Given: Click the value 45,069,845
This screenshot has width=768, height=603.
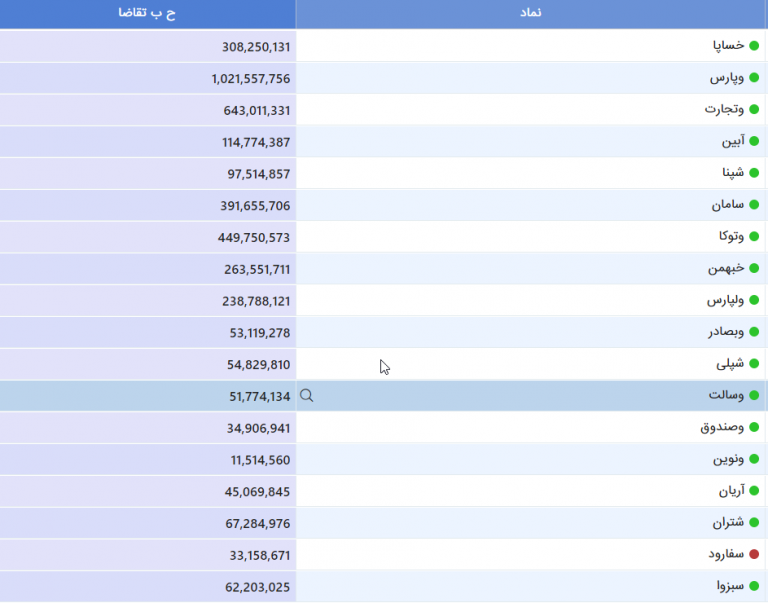Looking at the screenshot, I should pos(258,492).
